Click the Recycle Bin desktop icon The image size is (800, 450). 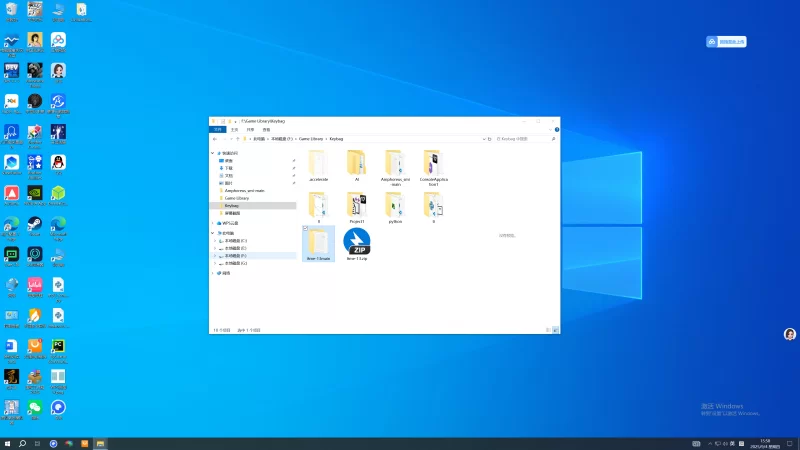click(11, 10)
